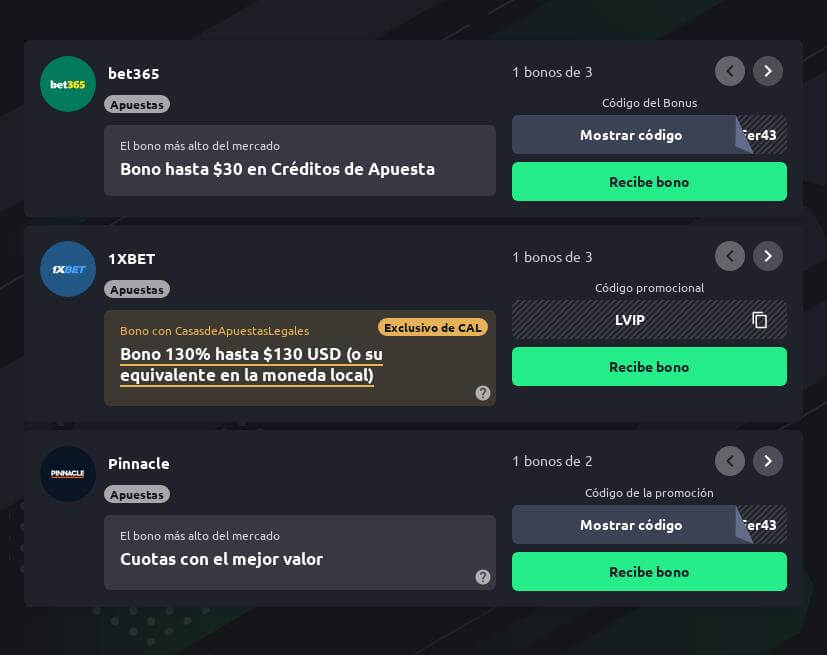Click the bet365 logo icon
This screenshot has height=655, width=827.
pos(68,84)
